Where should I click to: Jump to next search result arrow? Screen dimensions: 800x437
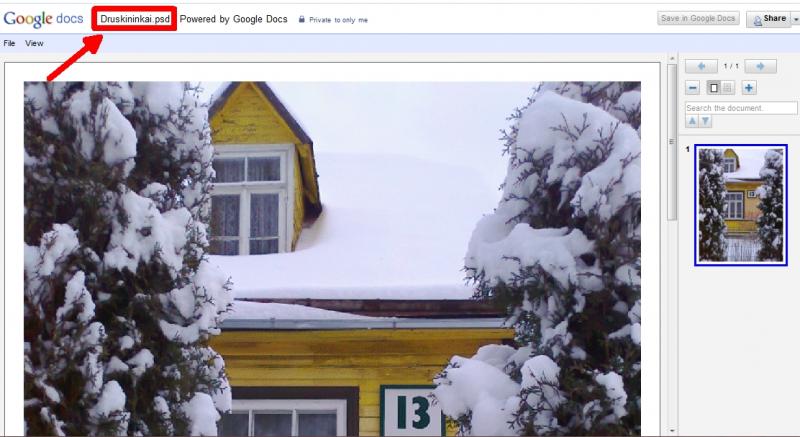705,121
